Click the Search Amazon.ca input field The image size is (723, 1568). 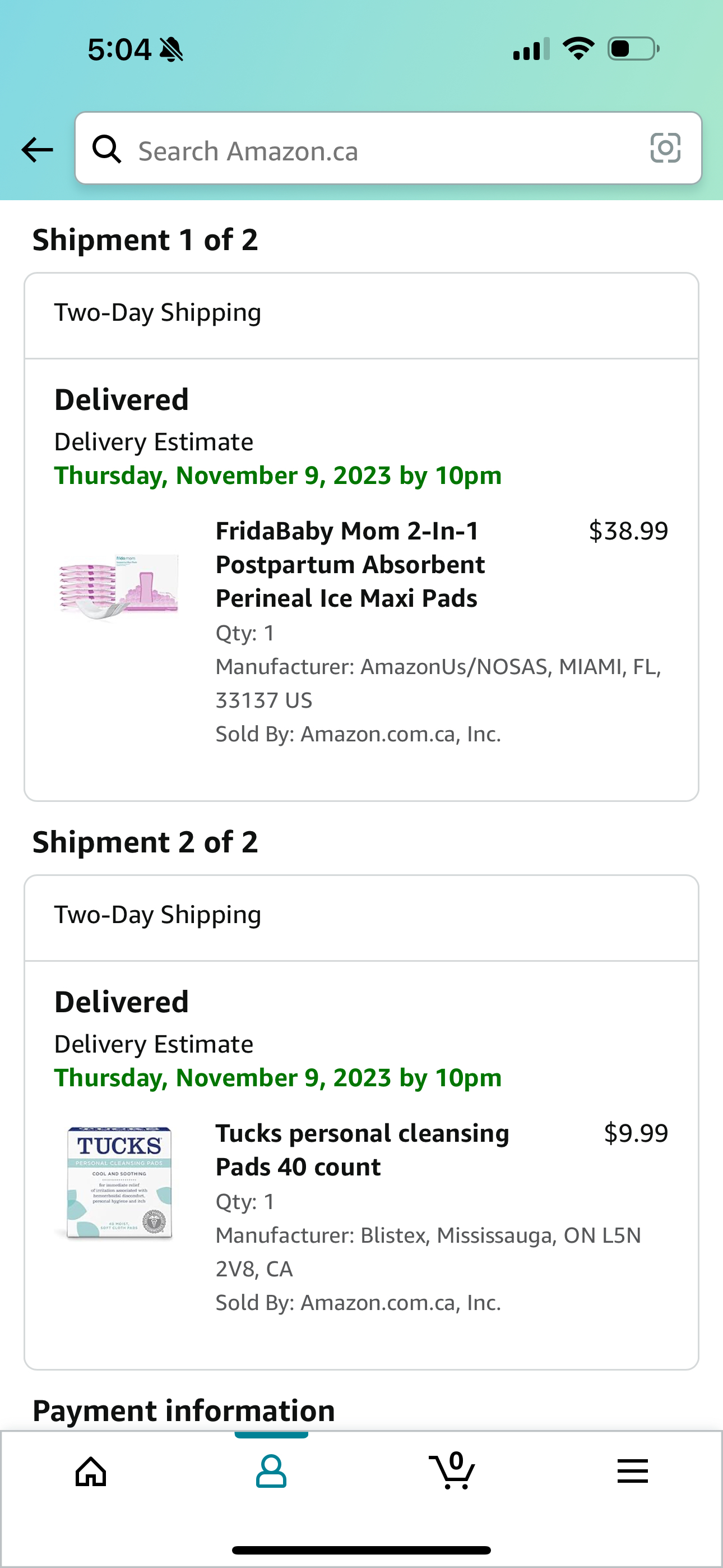click(x=377, y=150)
